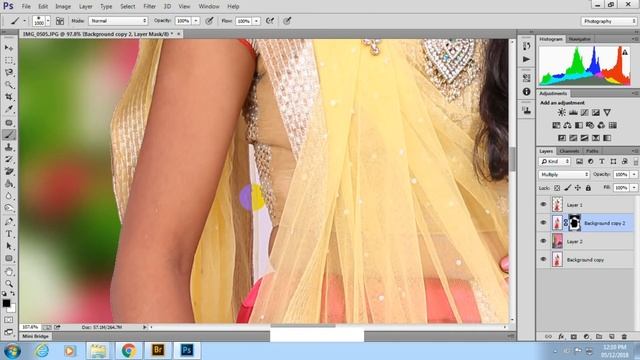Toggle Background copy layer visibility

[543, 260]
